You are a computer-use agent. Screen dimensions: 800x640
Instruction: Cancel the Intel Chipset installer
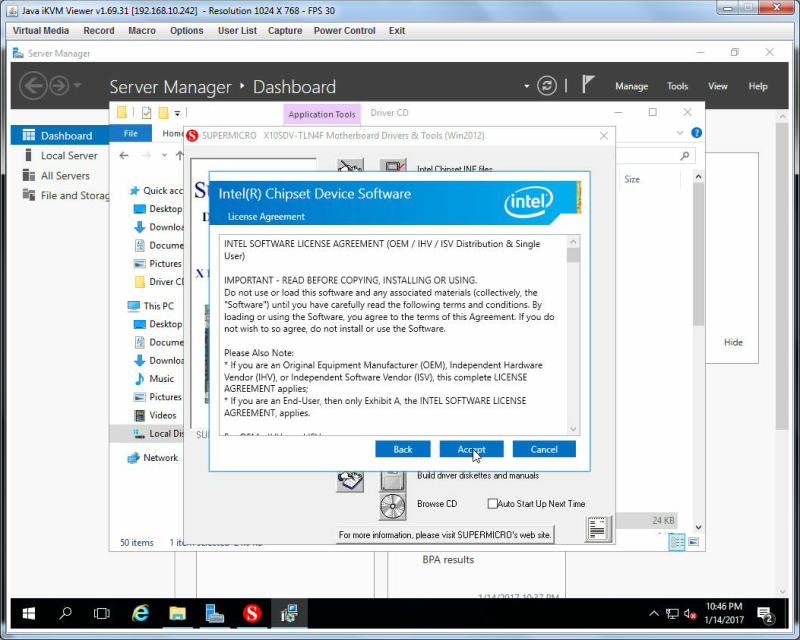(544, 449)
